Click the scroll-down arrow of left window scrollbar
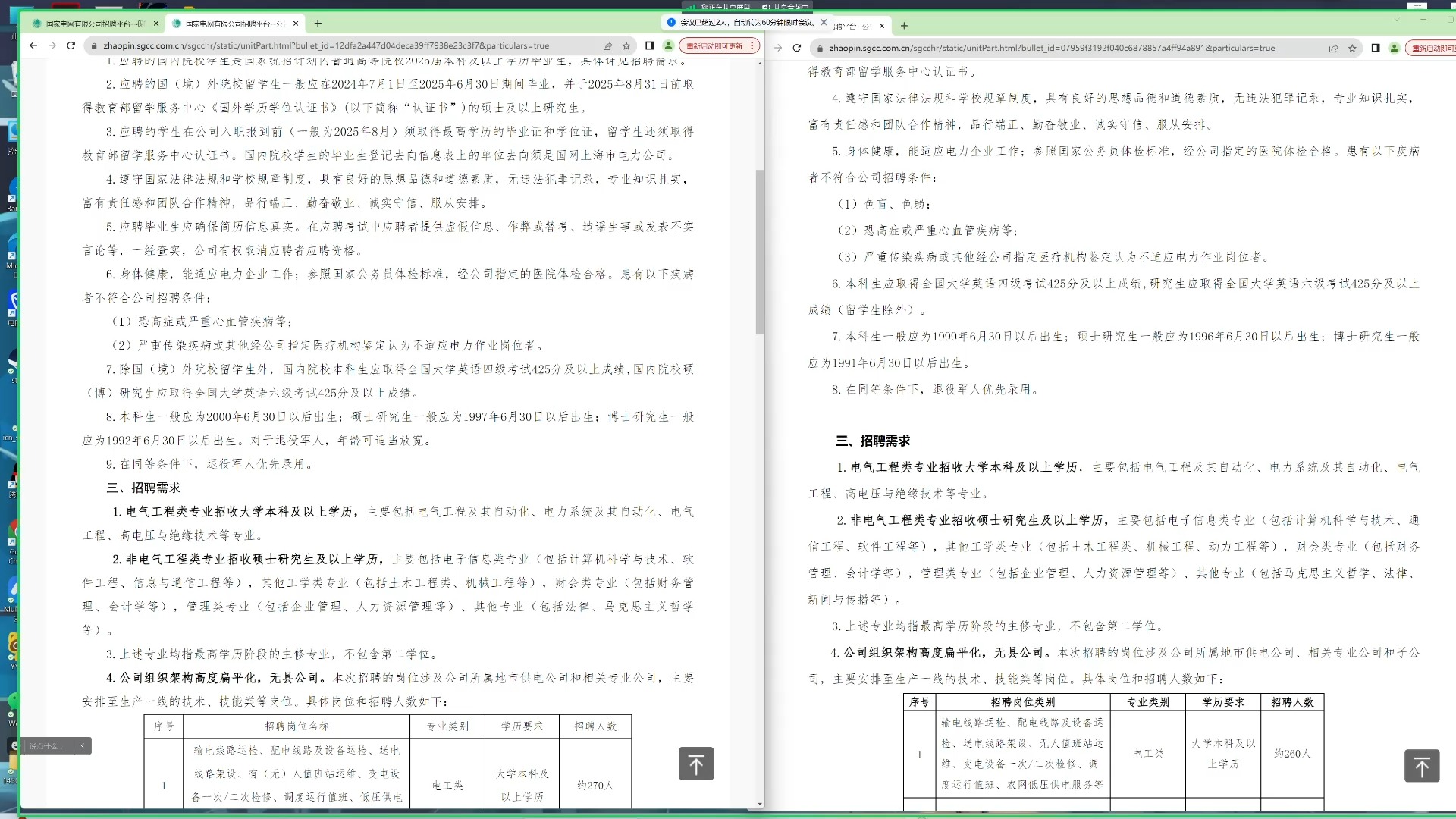The width and height of the screenshot is (1456, 819). 760,804
